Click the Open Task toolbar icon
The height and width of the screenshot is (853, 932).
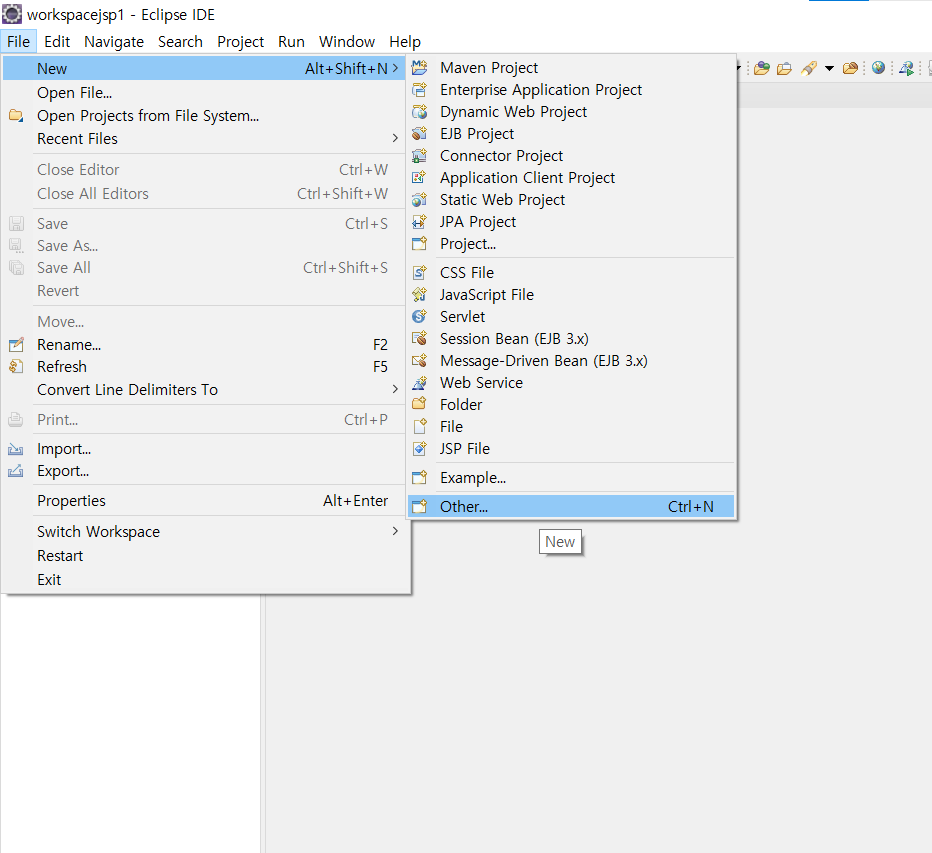pos(785,68)
